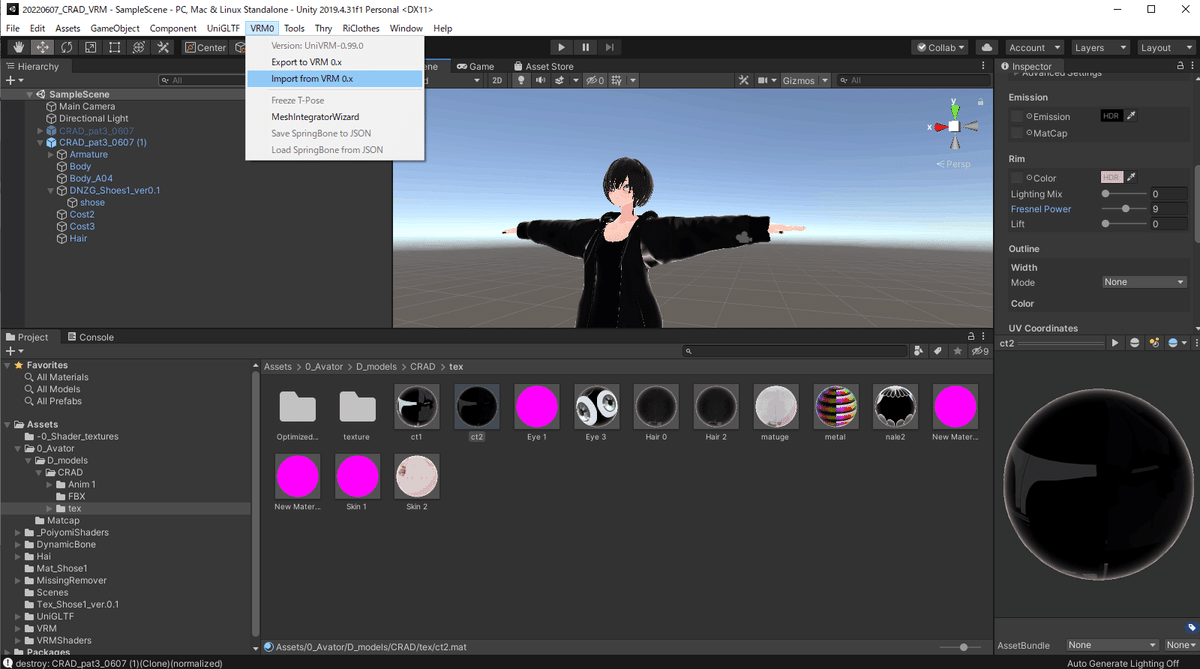
Task: Pause the game playback
Action: (585, 47)
